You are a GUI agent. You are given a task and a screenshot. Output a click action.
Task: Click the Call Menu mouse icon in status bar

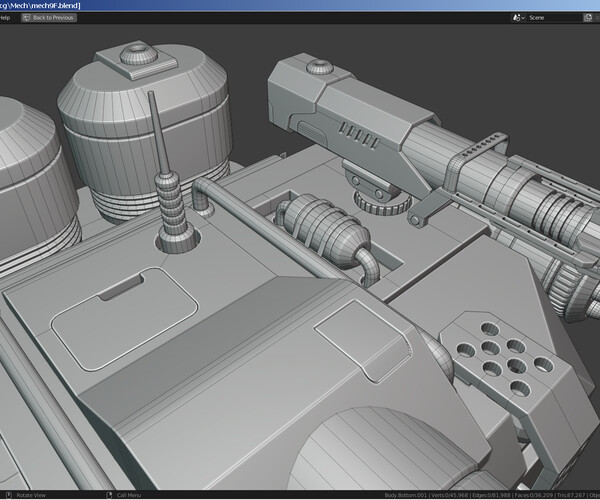click(x=108, y=495)
